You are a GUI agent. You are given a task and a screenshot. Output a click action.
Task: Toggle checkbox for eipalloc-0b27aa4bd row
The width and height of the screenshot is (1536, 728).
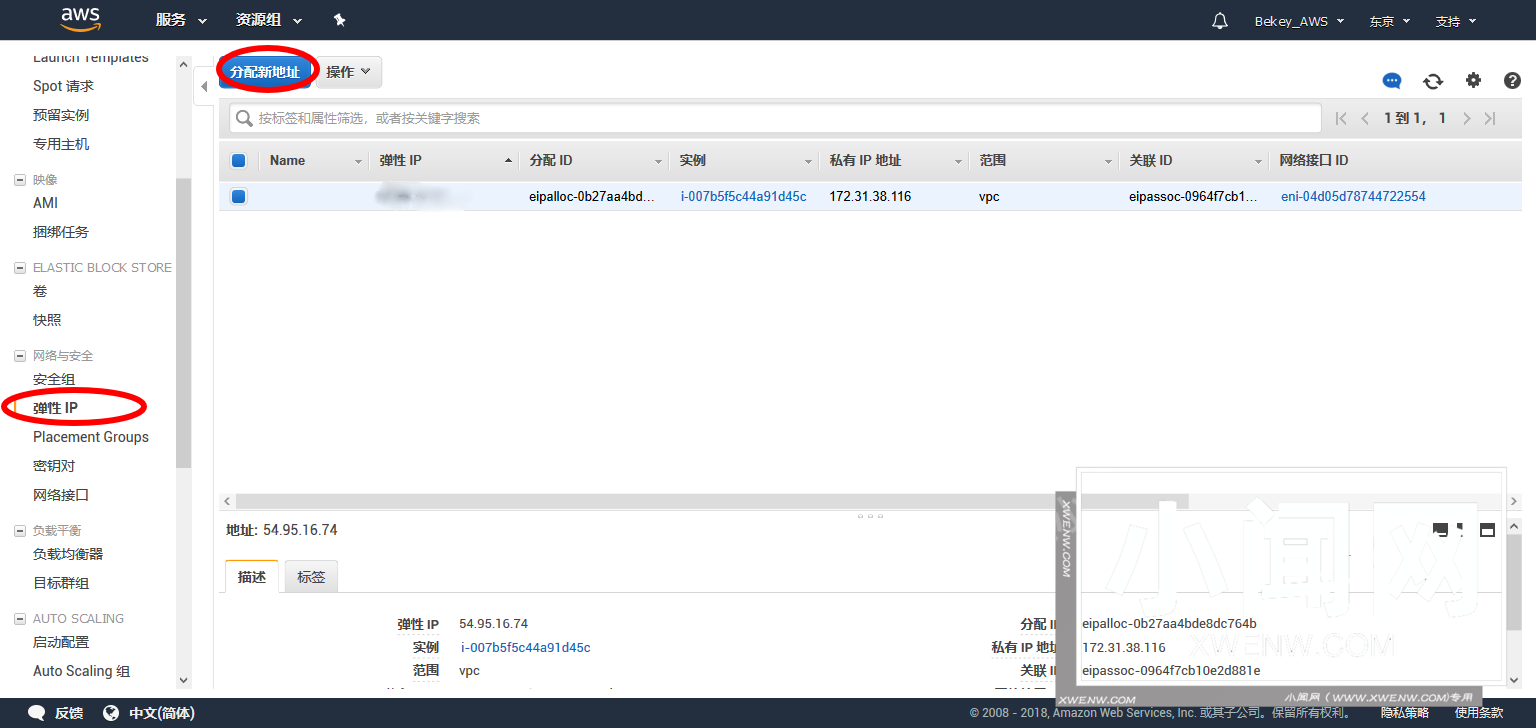(x=238, y=196)
